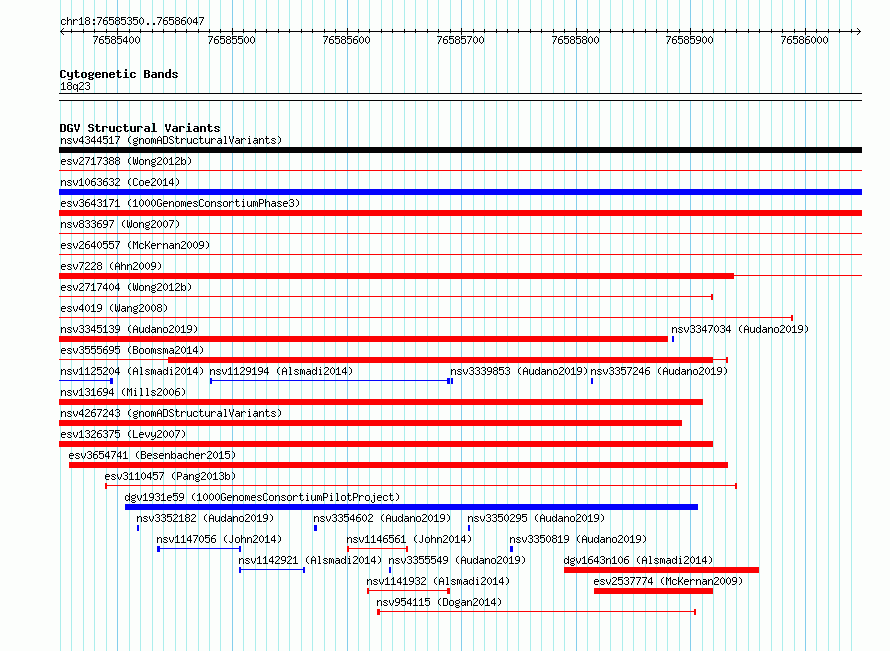Click the nsv833697 (Wong2007) label
Screen dimensions: 890x651
120,224
